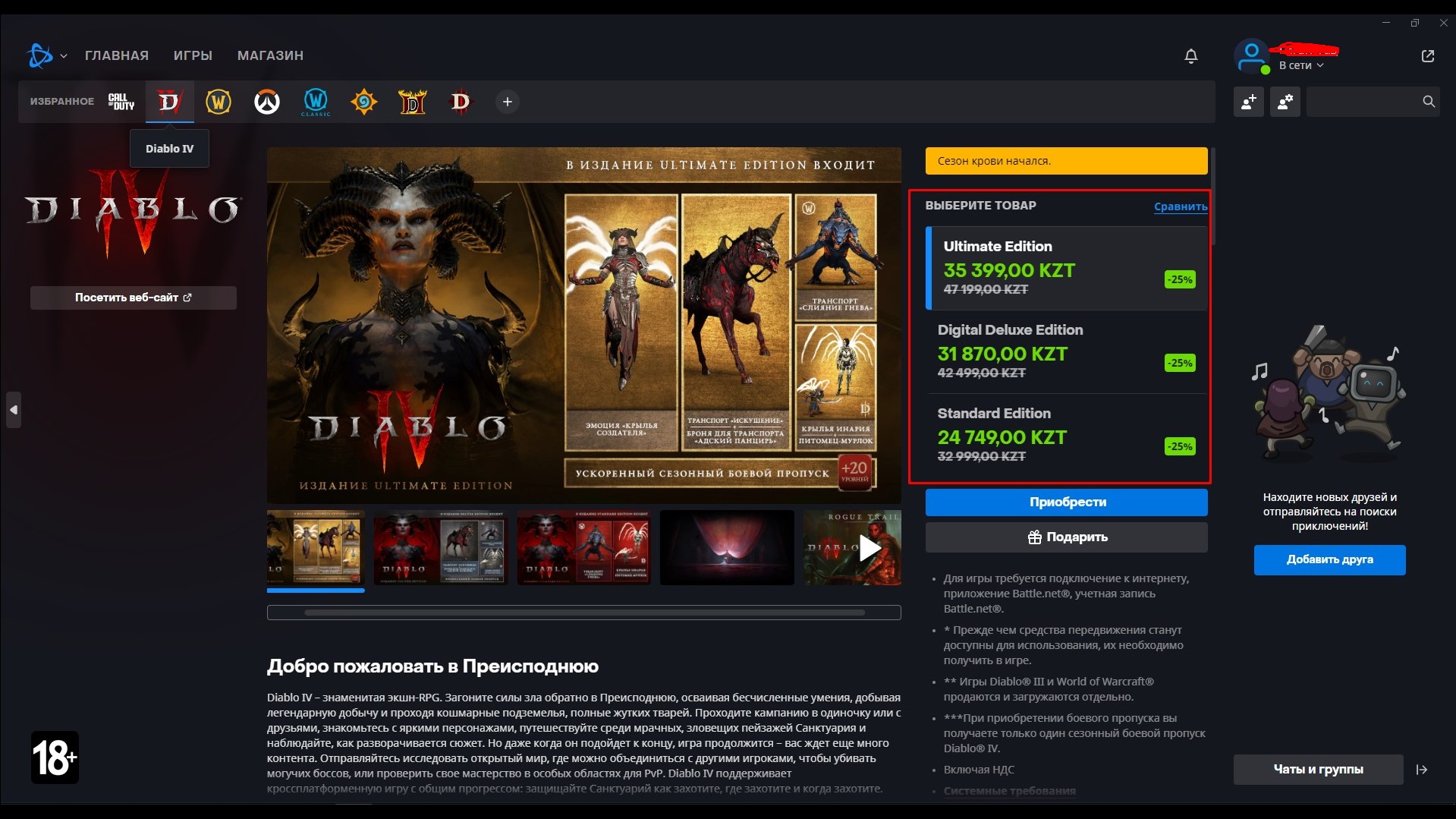This screenshot has width=1456, height=819.
Task: Open the Call of Duty favorite
Action: tap(121, 102)
